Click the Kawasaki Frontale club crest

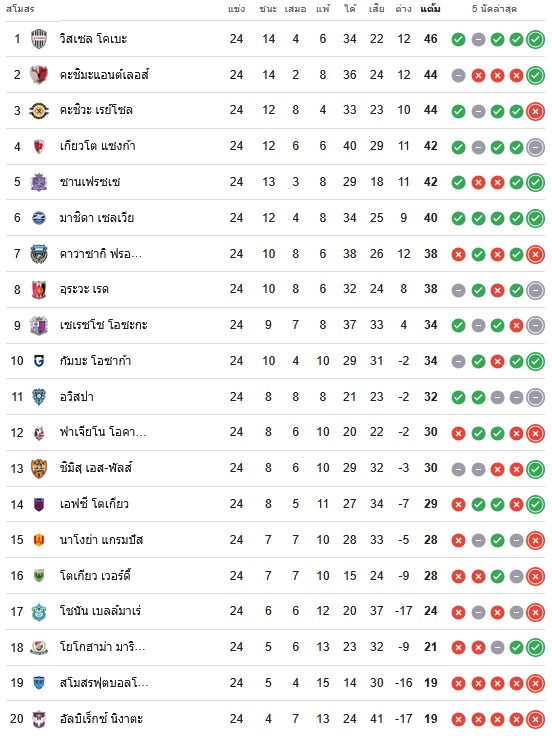(39, 254)
